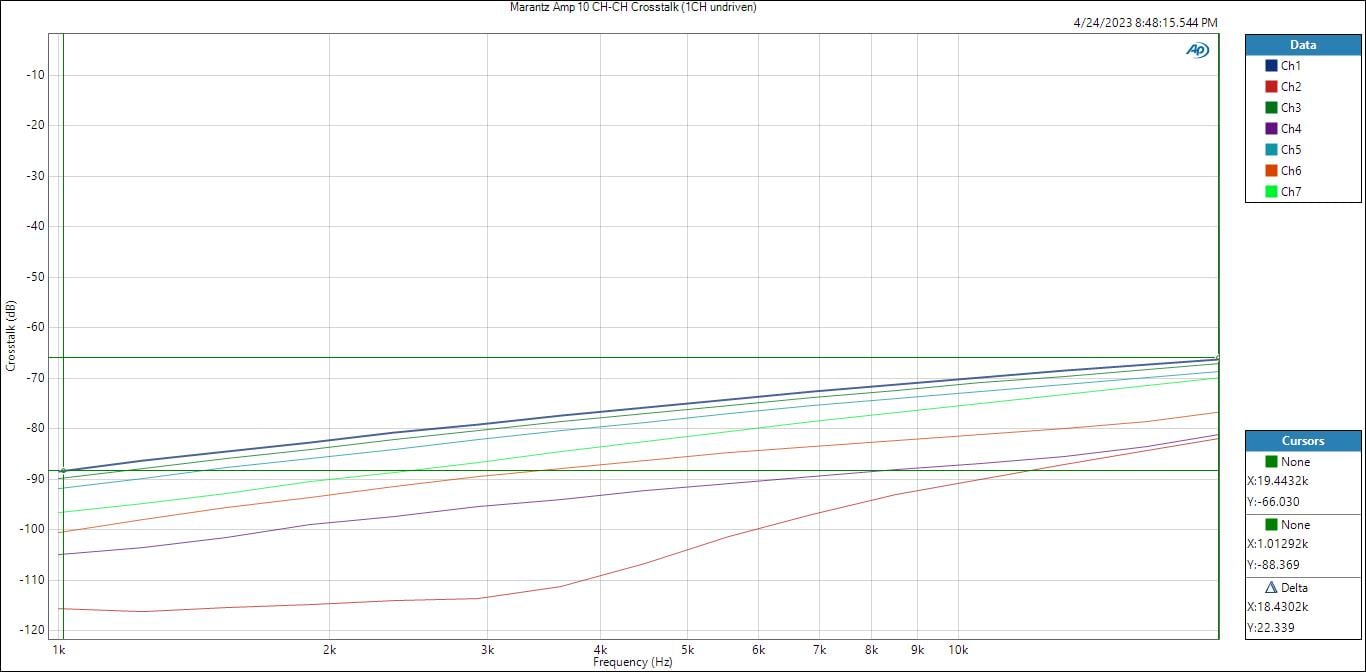The image size is (1366, 672).
Task: Click the Cursors panel header
Action: (1302, 441)
